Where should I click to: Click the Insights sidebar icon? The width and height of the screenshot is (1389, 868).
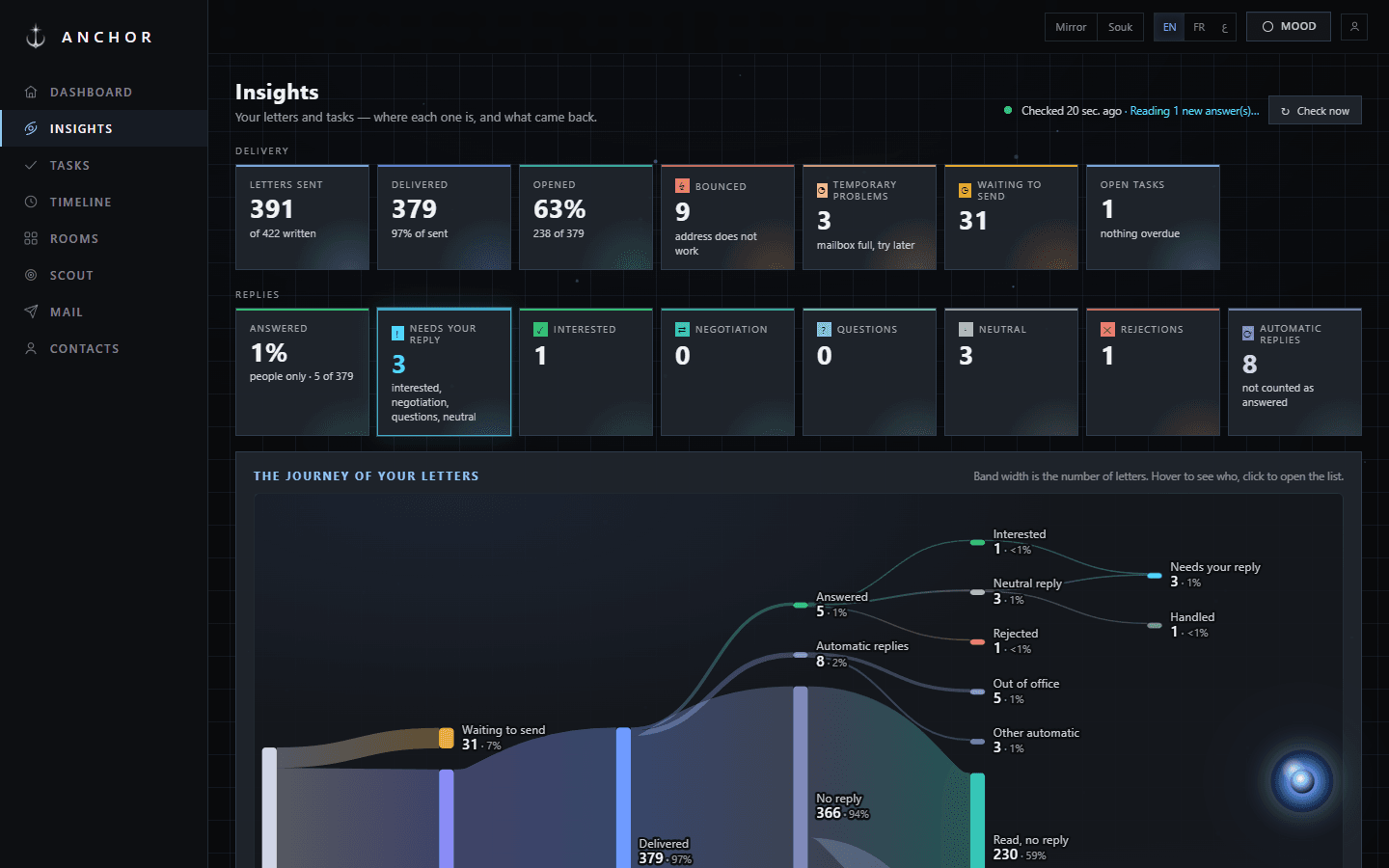click(x=31, y=129)
